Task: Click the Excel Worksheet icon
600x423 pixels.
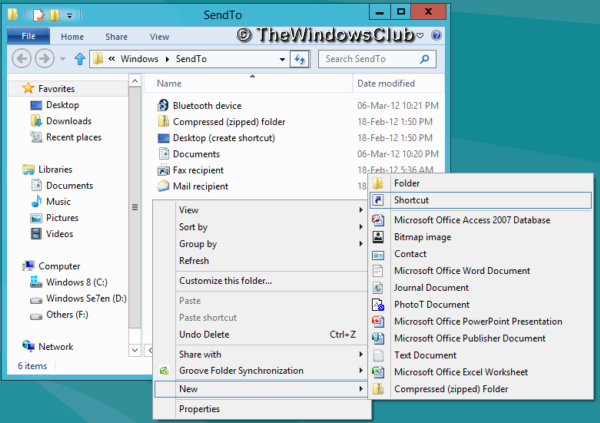Action: (378, 372)
